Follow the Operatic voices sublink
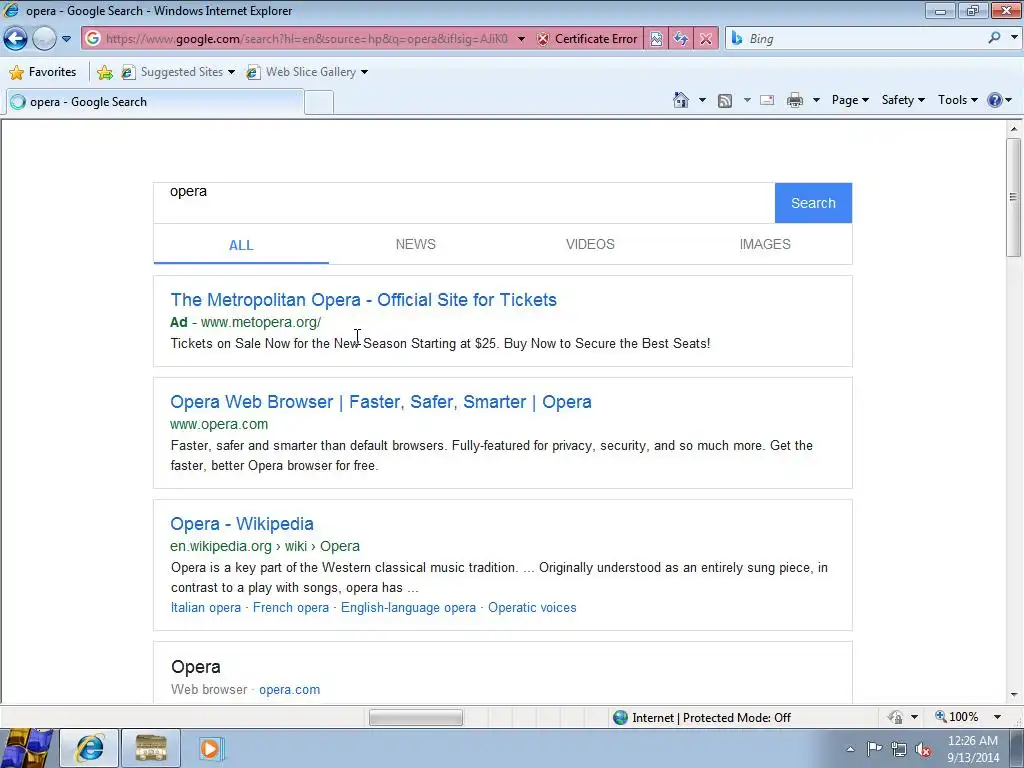 pyautogui.click(x=532, y=607)
